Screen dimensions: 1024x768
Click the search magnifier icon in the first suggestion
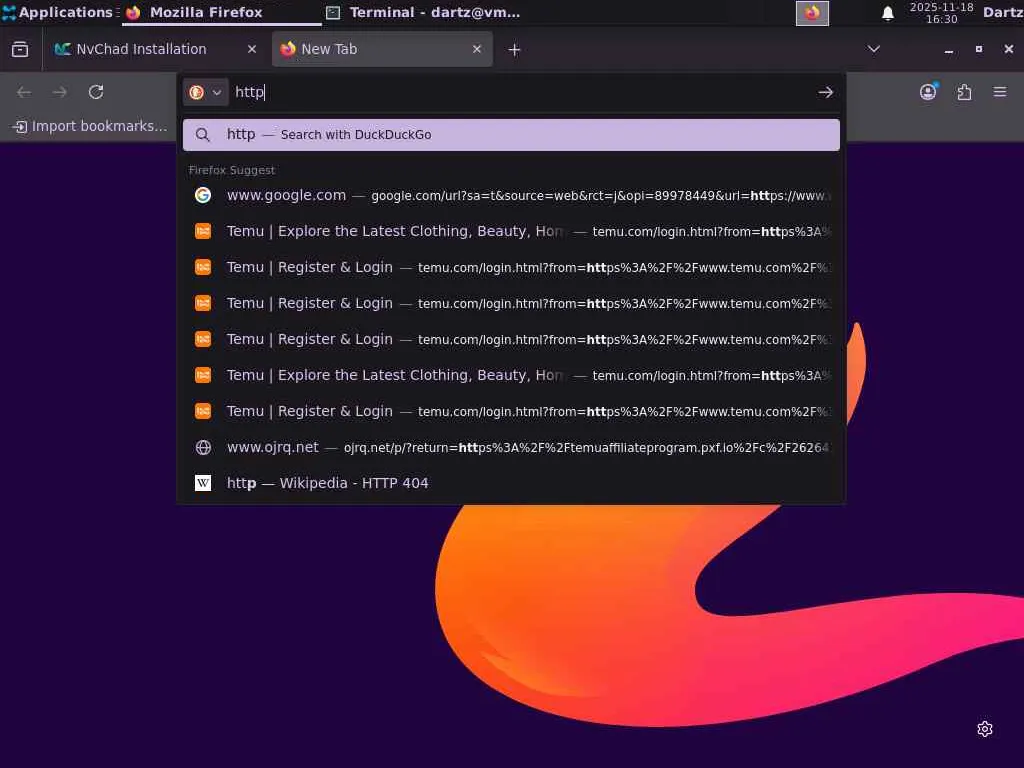tap(203, 135)
